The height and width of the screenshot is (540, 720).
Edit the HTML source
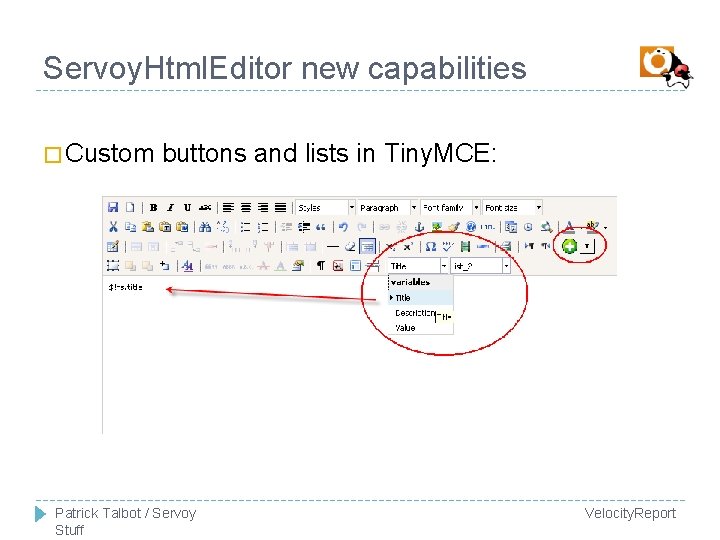pos(488,227)
